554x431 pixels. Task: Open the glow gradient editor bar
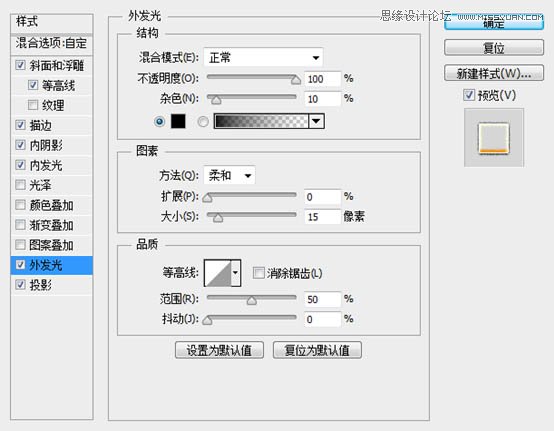[x=261, y=121]
